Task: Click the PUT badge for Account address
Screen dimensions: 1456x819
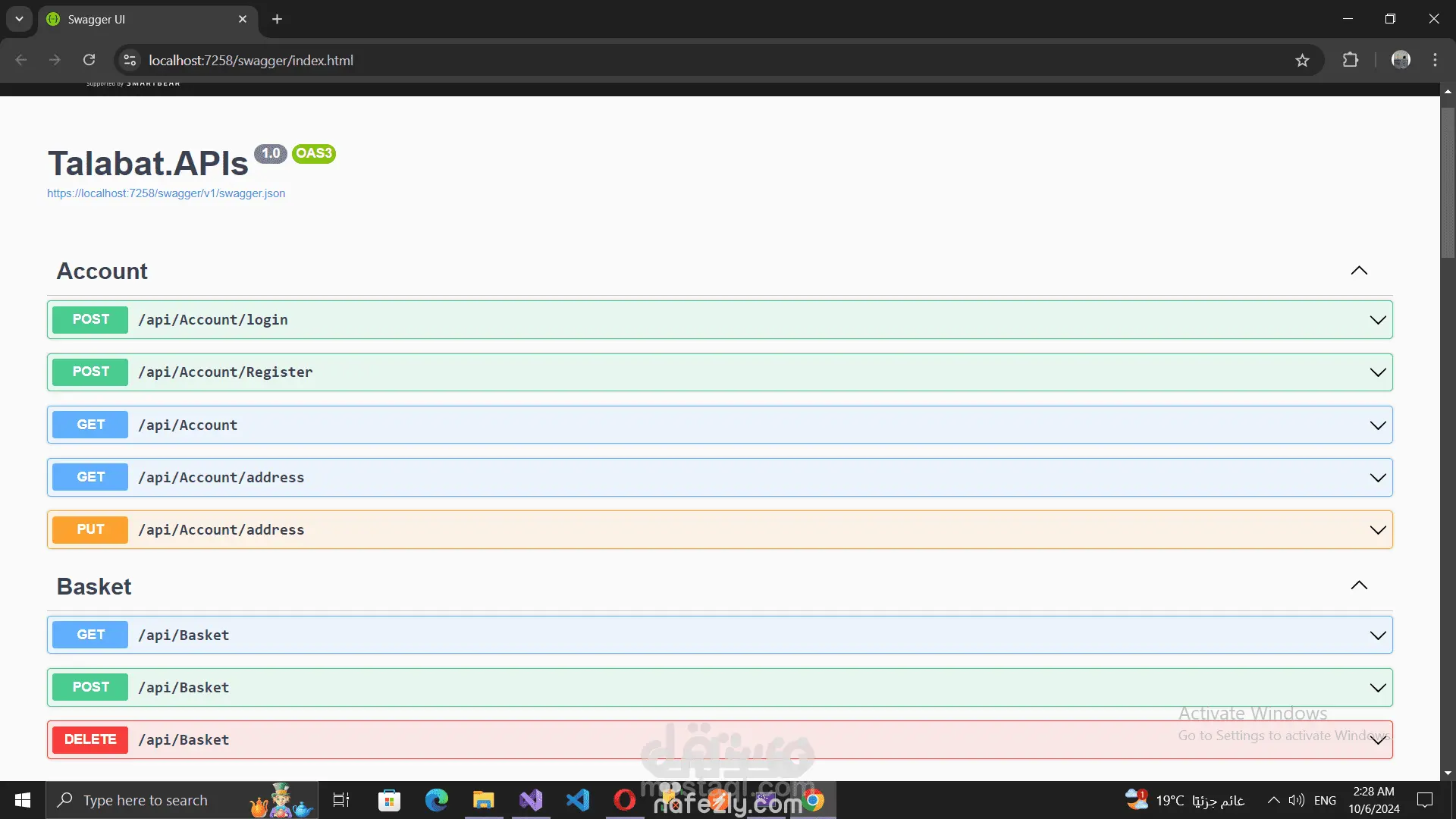Action: point(90,529)
